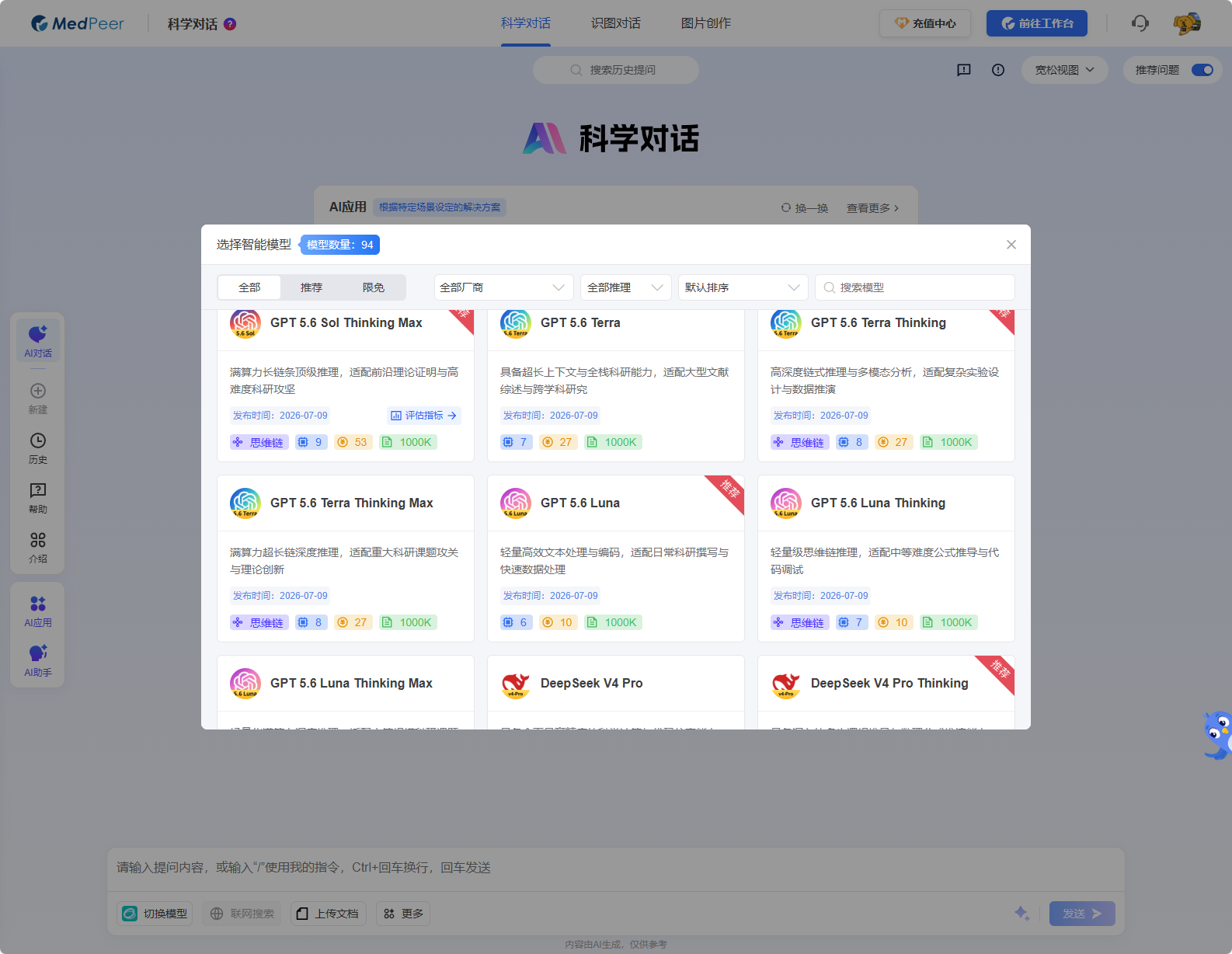This screenshot has width=1232, height=954.
Task: Click the blue mascot assistant icon
Action: pyautogui.click(x=1216, y=735)
